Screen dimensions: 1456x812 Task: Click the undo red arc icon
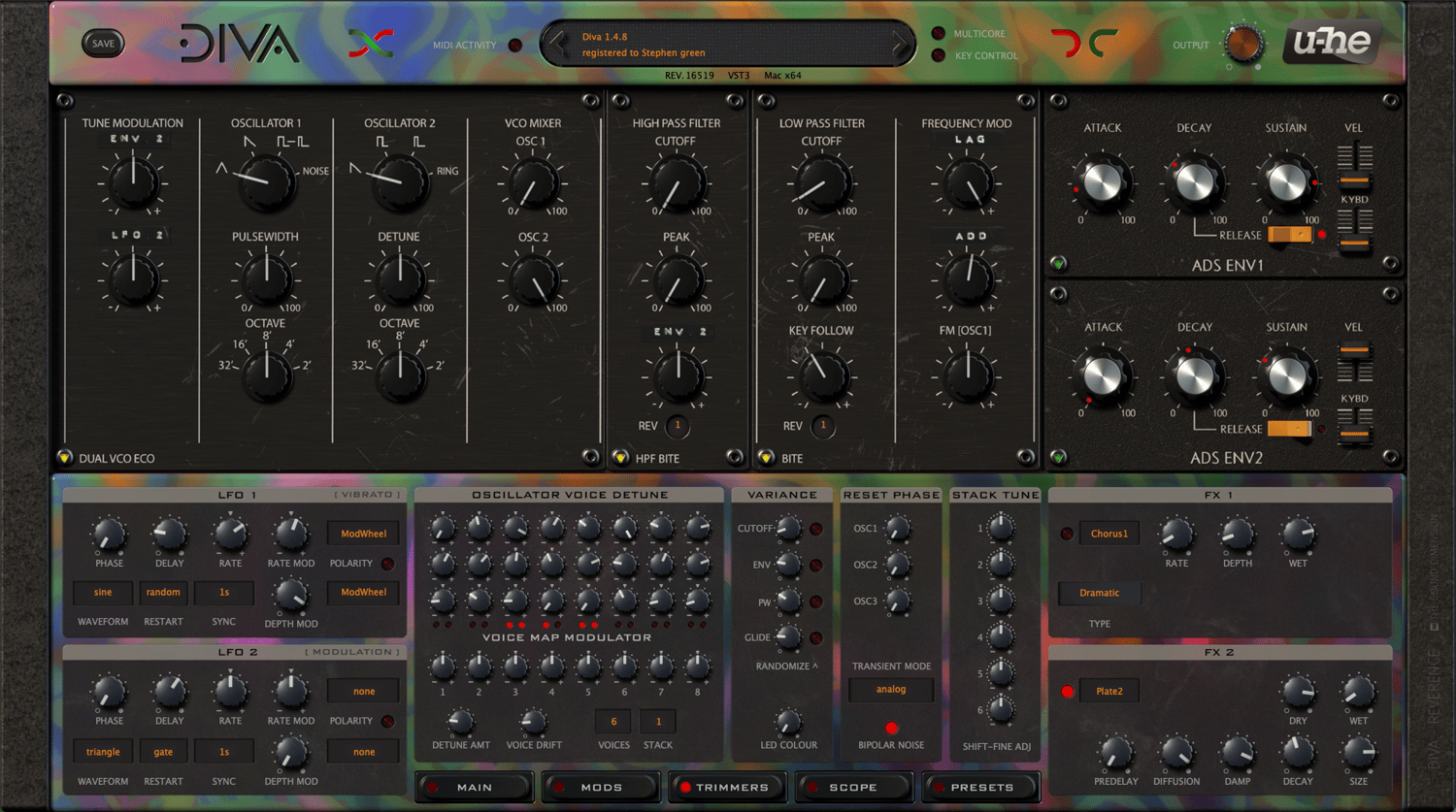tap(1066, 43)
